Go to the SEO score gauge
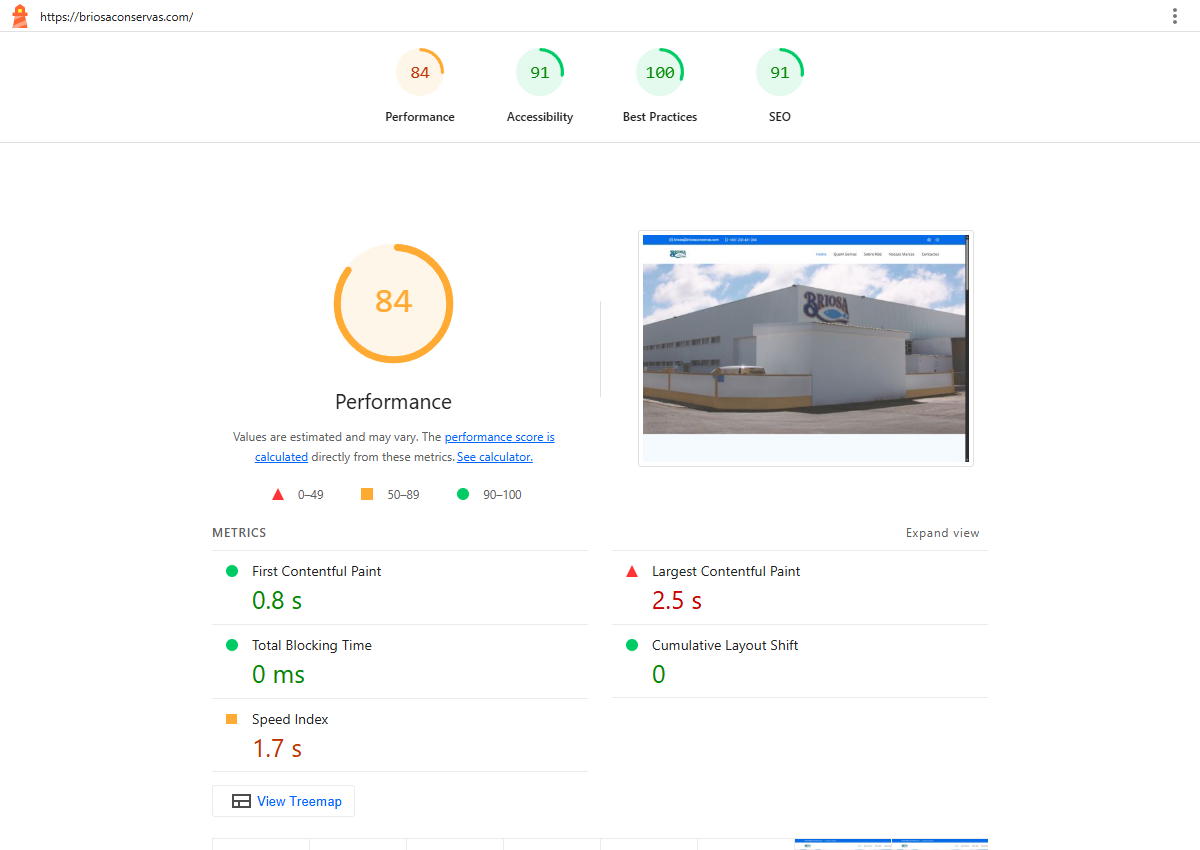The image size is (1200, 850). [780, 72]
